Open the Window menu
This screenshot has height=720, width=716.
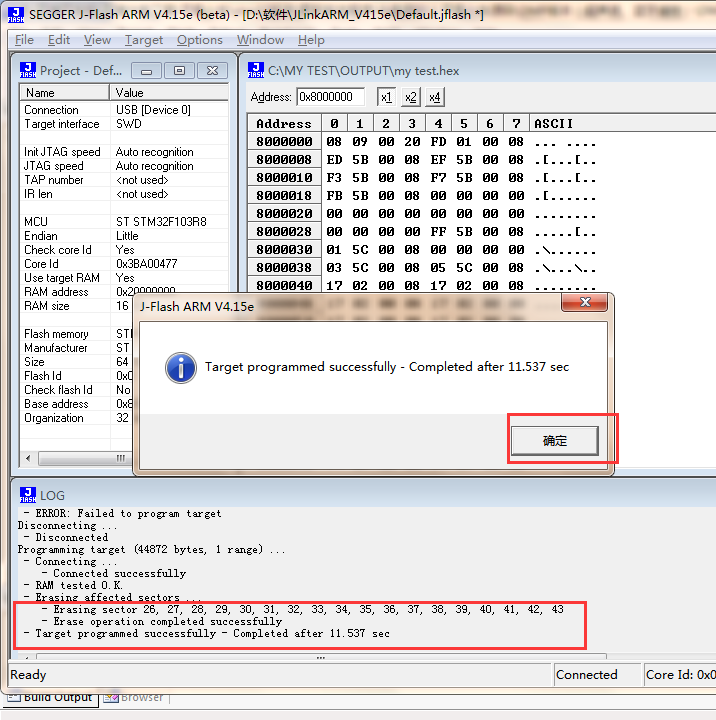[260, 40]
